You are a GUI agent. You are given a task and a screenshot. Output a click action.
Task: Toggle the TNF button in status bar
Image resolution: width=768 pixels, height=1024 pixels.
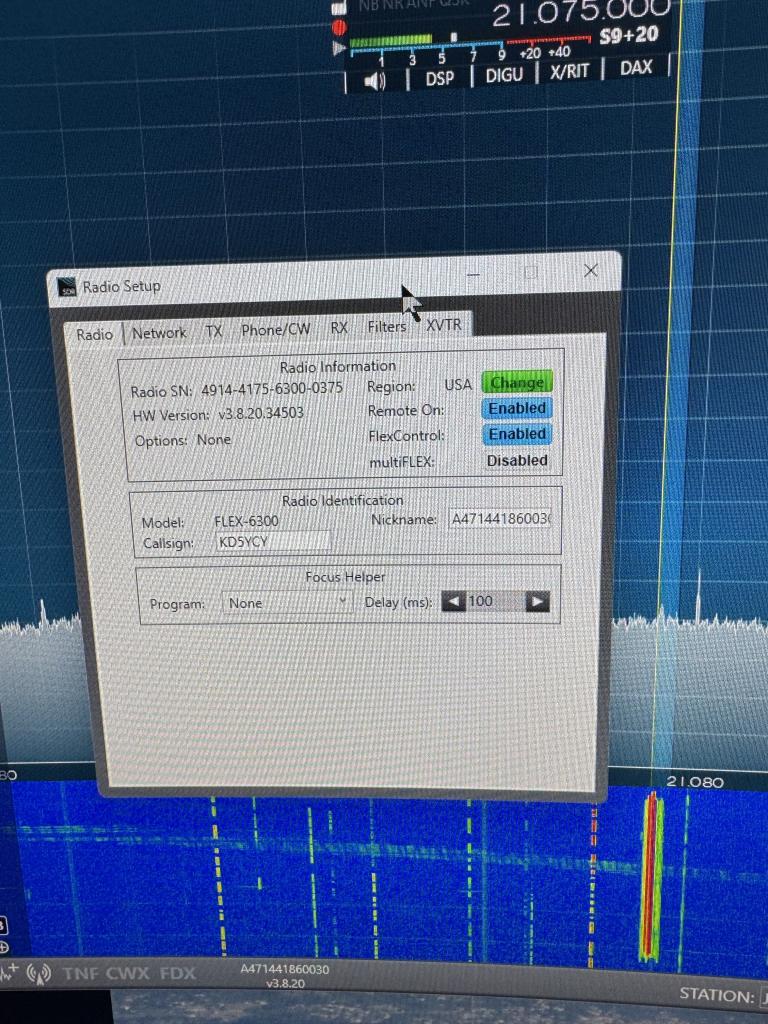[80, 972]
